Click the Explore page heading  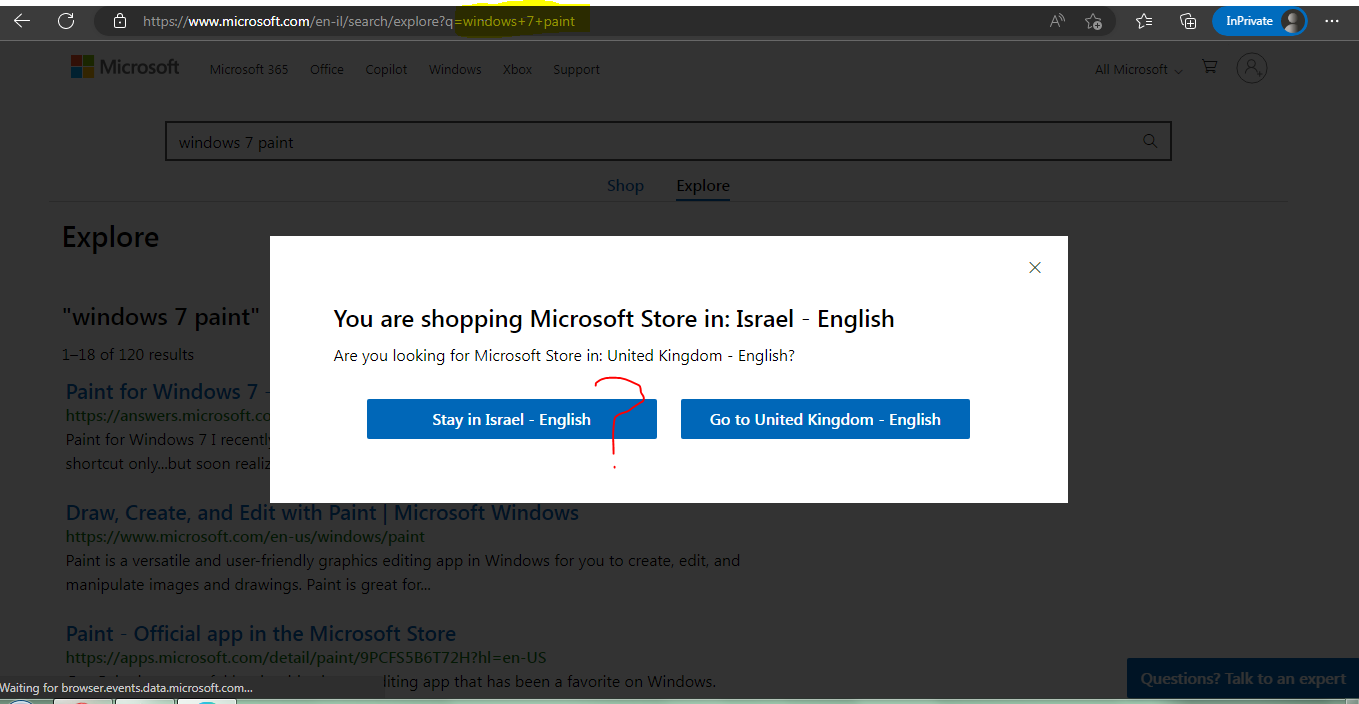pyautogui.click(x=110, y=237)
